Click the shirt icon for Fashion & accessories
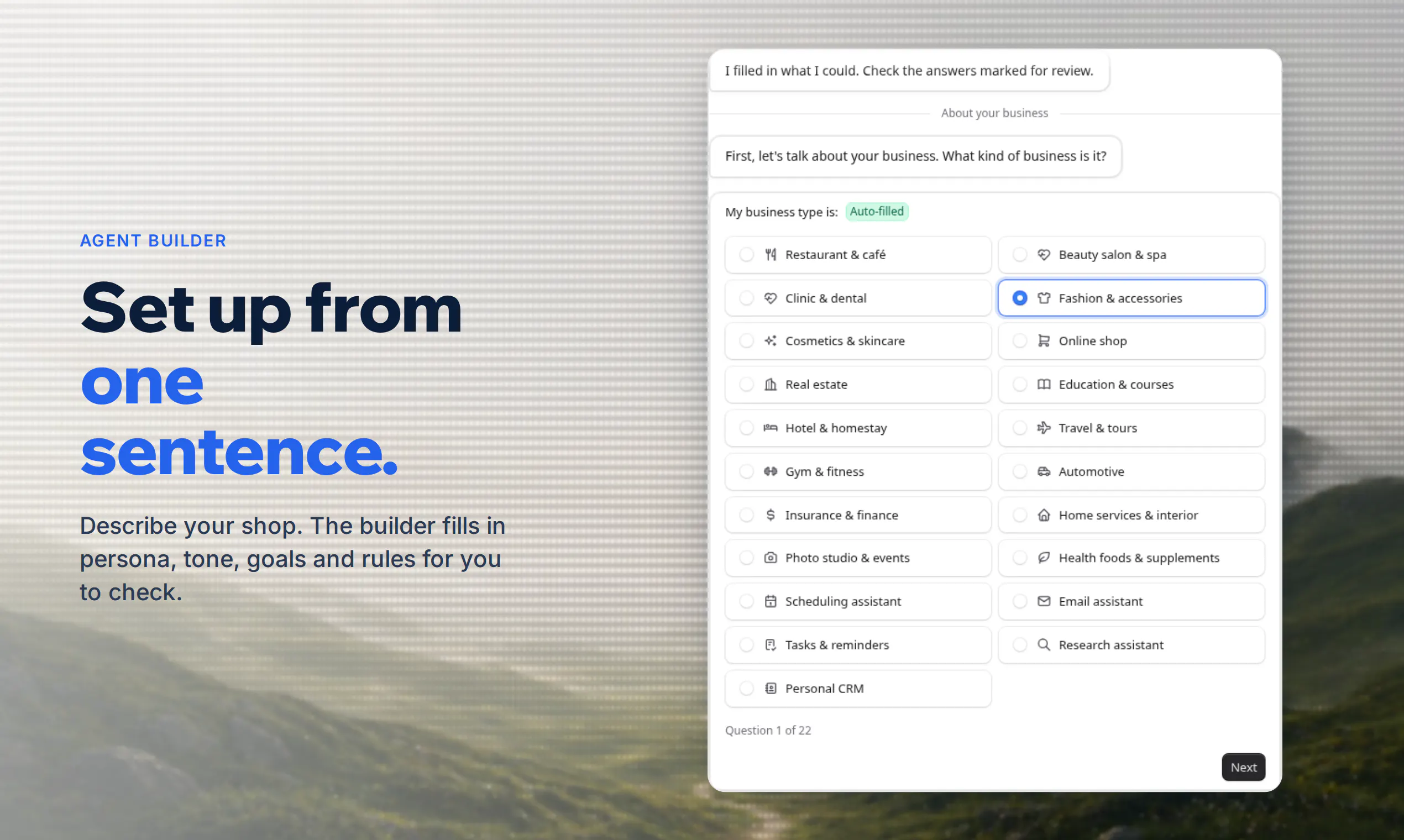The height and width of the screenshot is (840, 1404). point(1044,298)
